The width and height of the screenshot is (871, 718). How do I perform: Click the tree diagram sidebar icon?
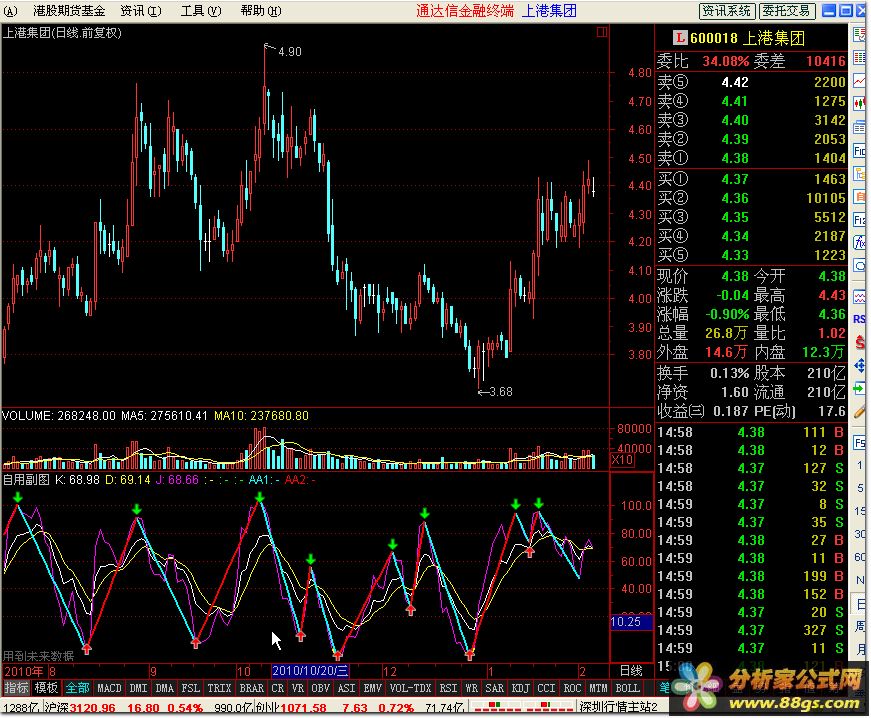pos(859,174)
